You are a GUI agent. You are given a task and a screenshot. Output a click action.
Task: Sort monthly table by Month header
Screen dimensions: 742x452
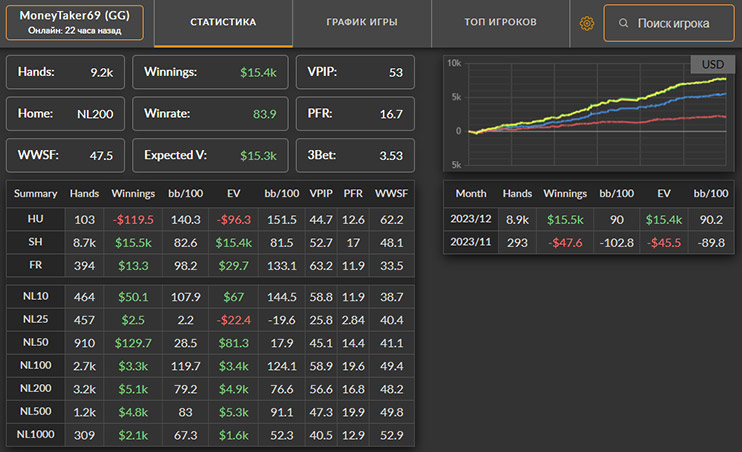[x=469, y=193]
